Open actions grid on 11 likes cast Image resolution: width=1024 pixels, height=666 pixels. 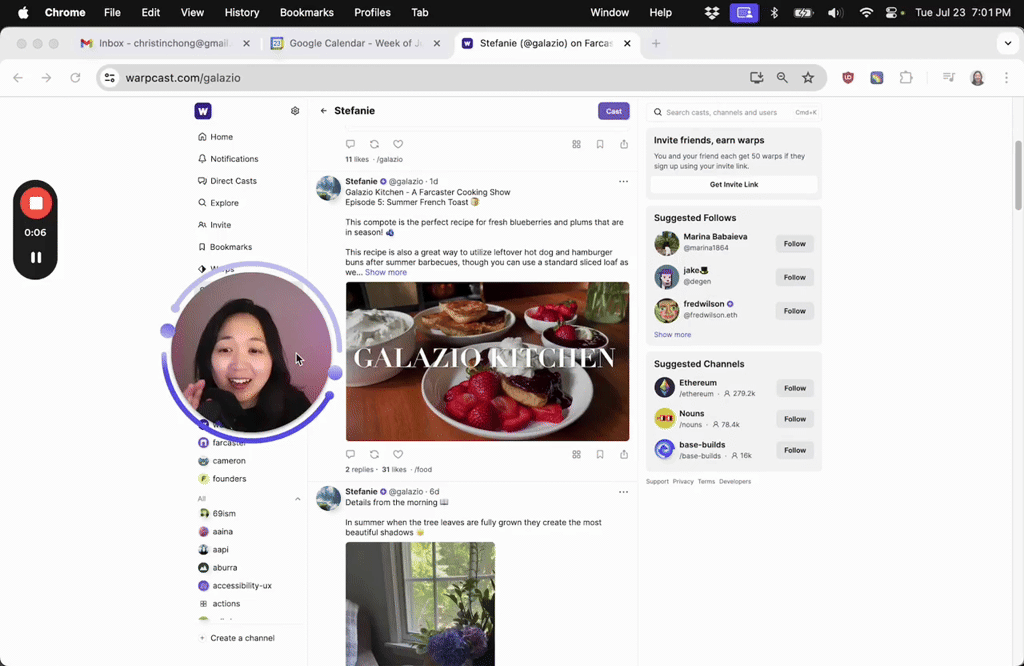click(x=577, y=144)
